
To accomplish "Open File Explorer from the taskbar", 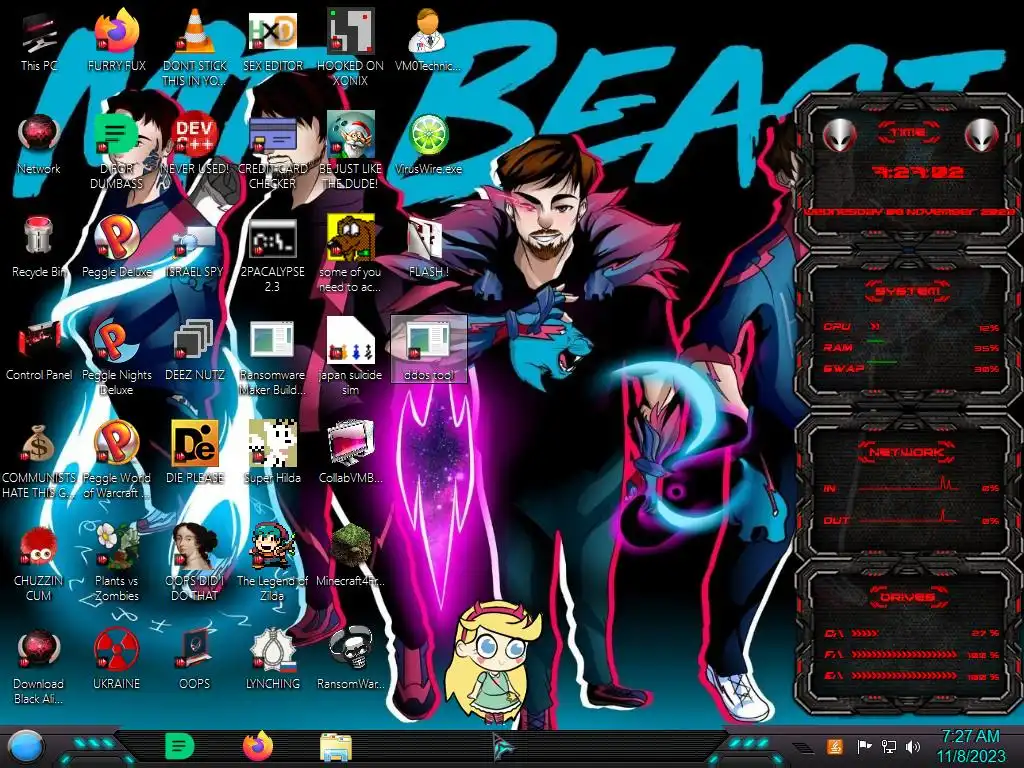I will click(x=336, y=747).
